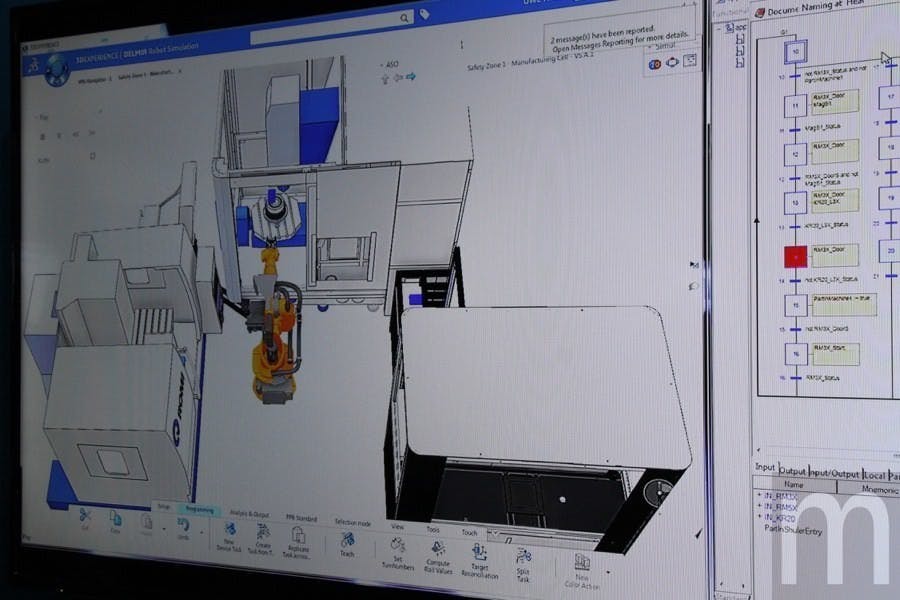Click the Undo icon

pos(183,525)
